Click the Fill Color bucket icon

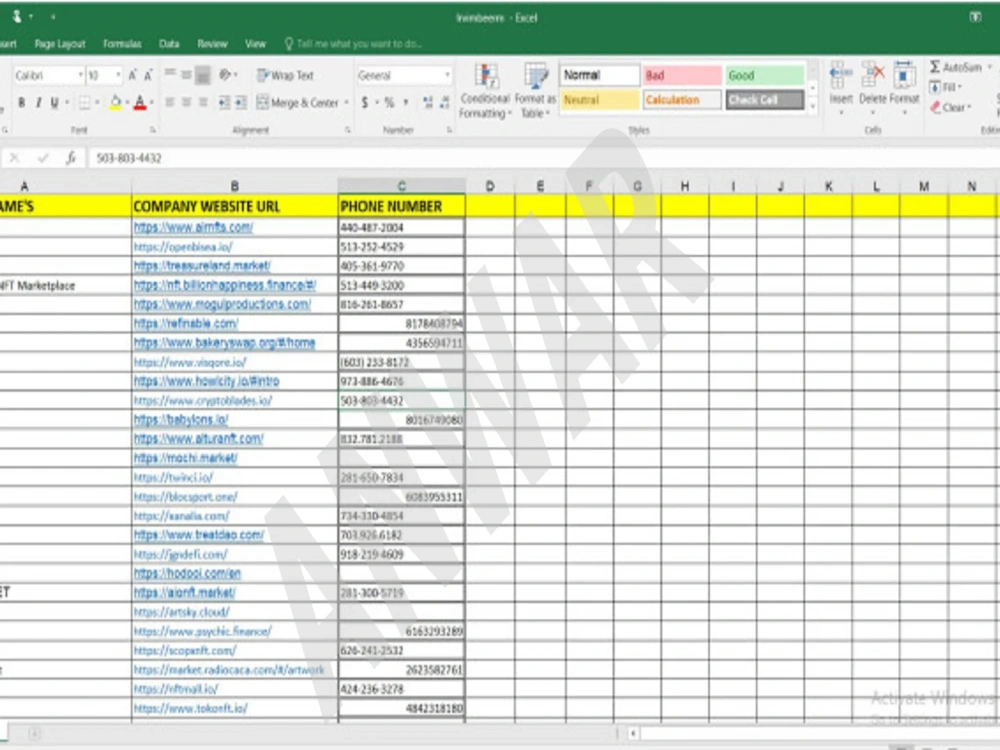pos(115,103)
